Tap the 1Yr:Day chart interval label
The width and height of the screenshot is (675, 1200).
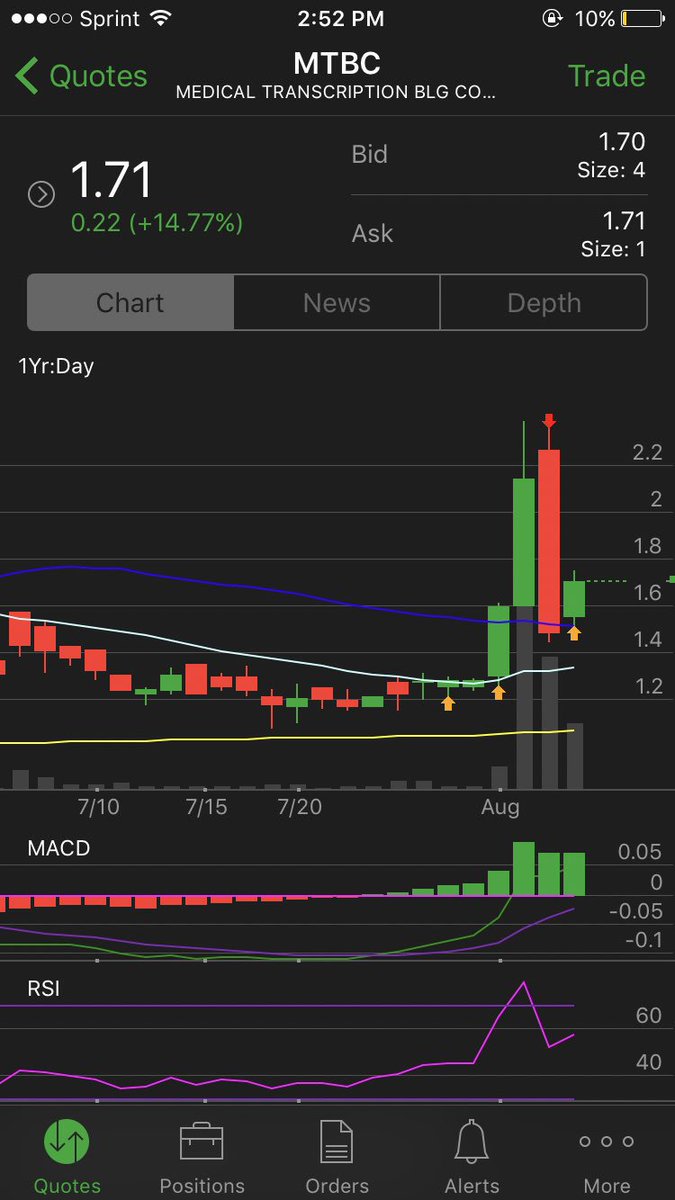[56, 366]
